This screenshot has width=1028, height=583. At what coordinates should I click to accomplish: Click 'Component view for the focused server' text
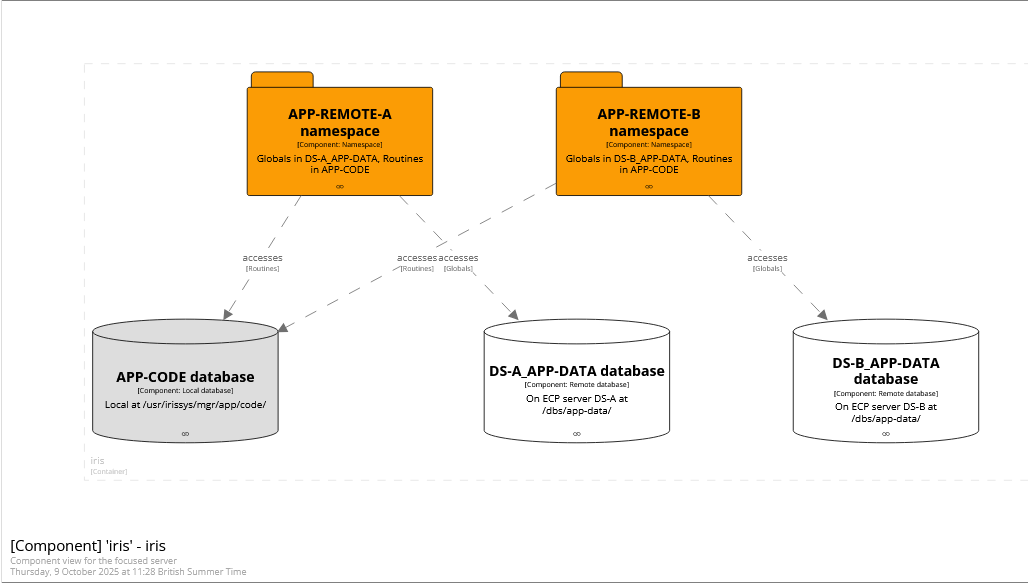[93, 561]
